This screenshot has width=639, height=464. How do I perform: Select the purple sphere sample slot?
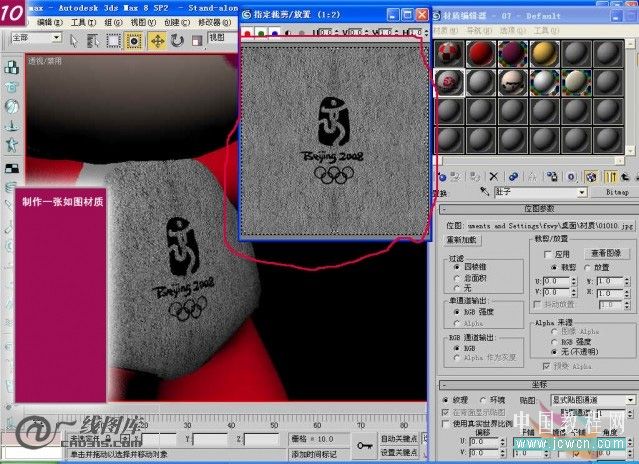[x=513, y=53]
